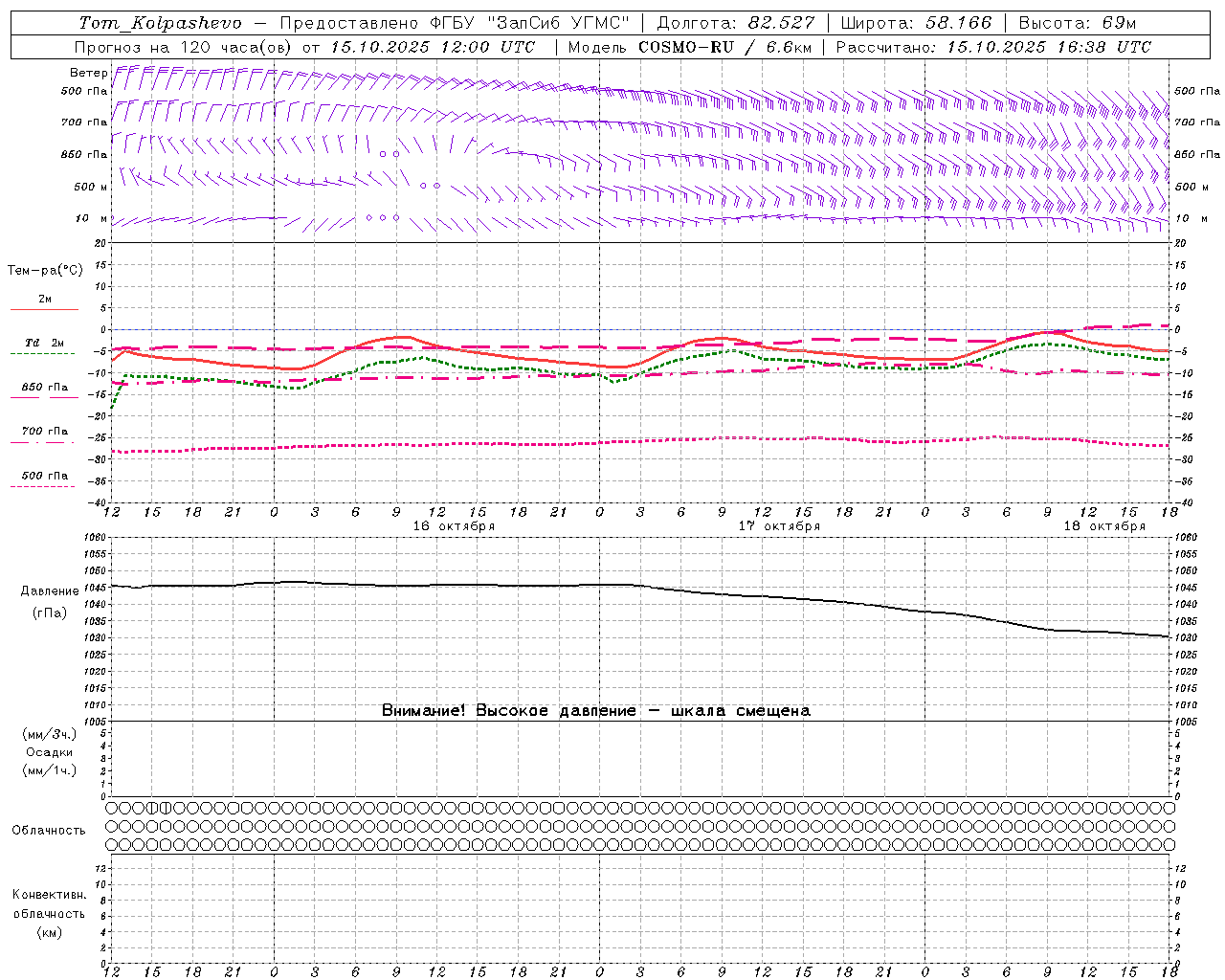
Task: Click the Рассчитано 15.10.2025 16:38 UTC timestamp
Action: point(993,47)
